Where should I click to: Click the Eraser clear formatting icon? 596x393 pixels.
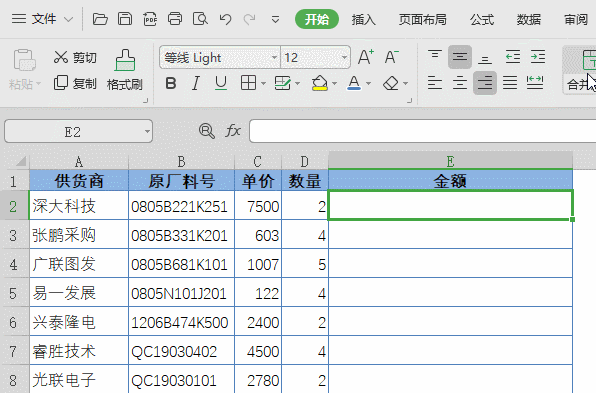391,83
